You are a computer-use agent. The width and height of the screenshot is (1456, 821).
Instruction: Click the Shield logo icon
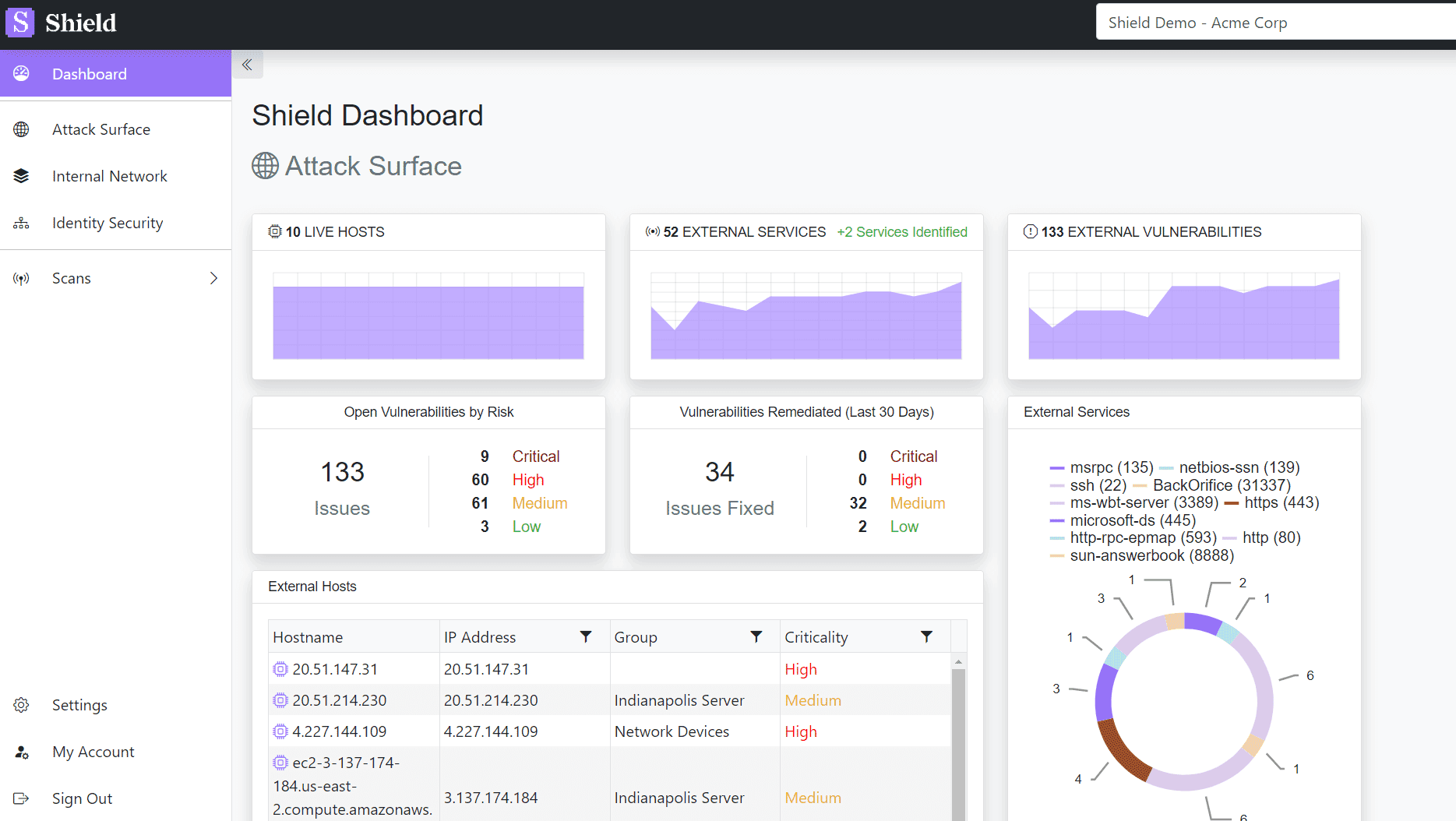click(20, 23)
